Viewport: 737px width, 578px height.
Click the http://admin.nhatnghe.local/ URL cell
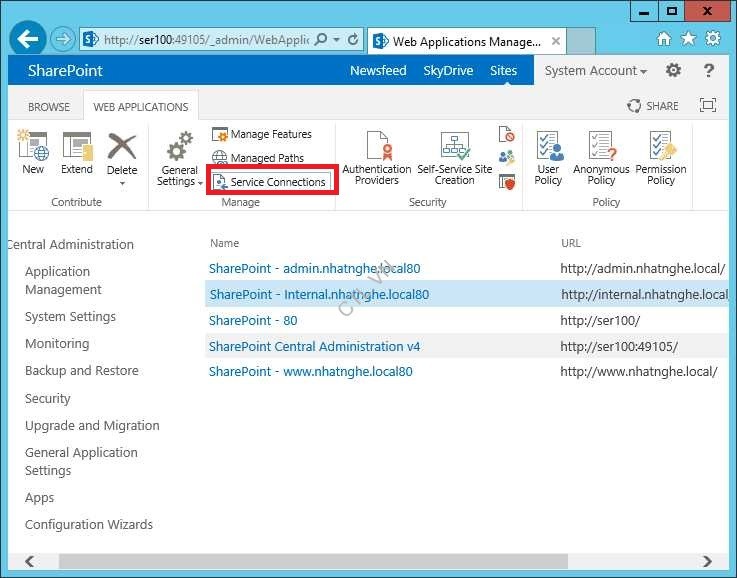click(643, 268)
